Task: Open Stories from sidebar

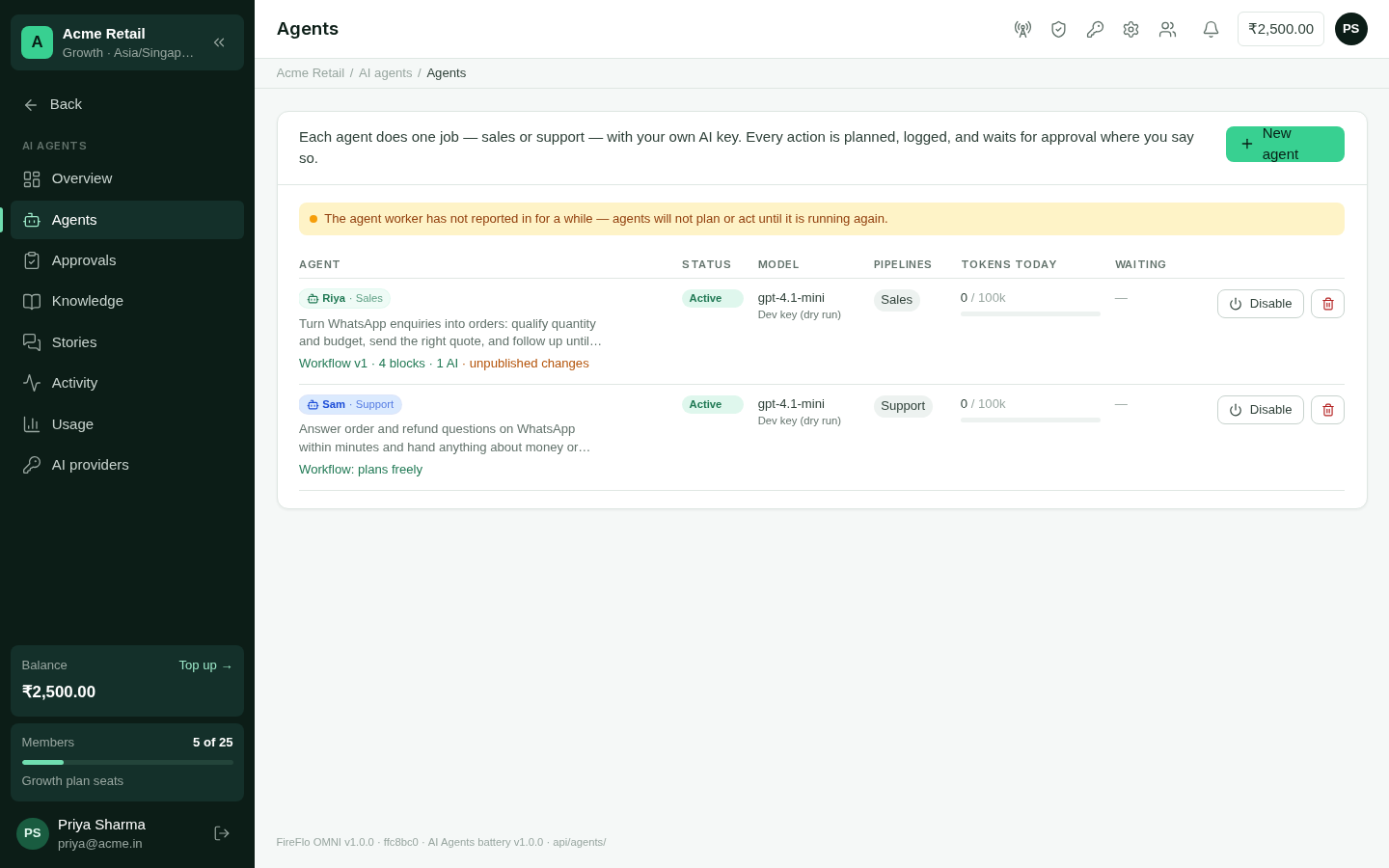Action: (127, 342)
